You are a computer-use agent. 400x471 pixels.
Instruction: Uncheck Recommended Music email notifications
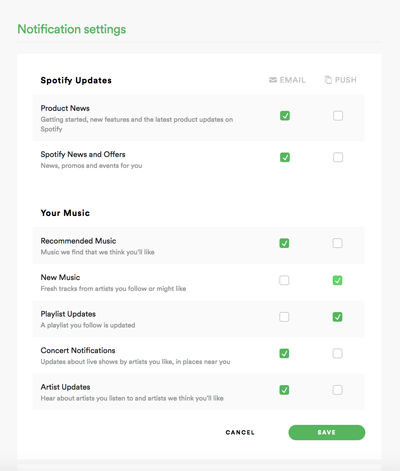click(x=284, y=243)
